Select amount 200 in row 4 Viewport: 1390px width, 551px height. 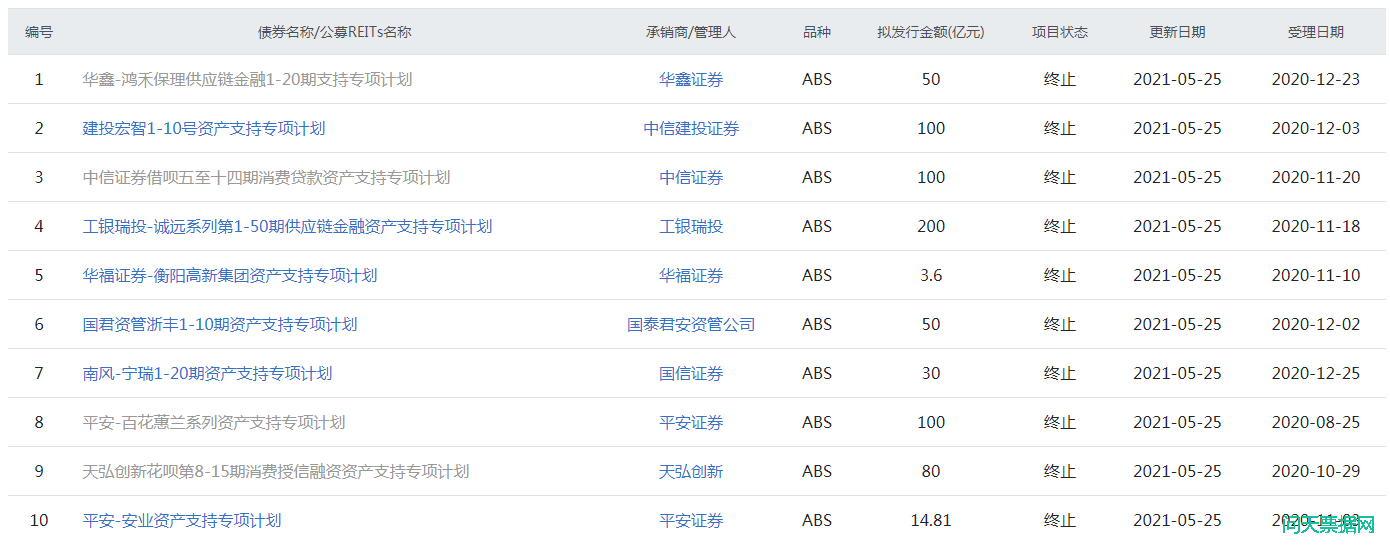931,226
